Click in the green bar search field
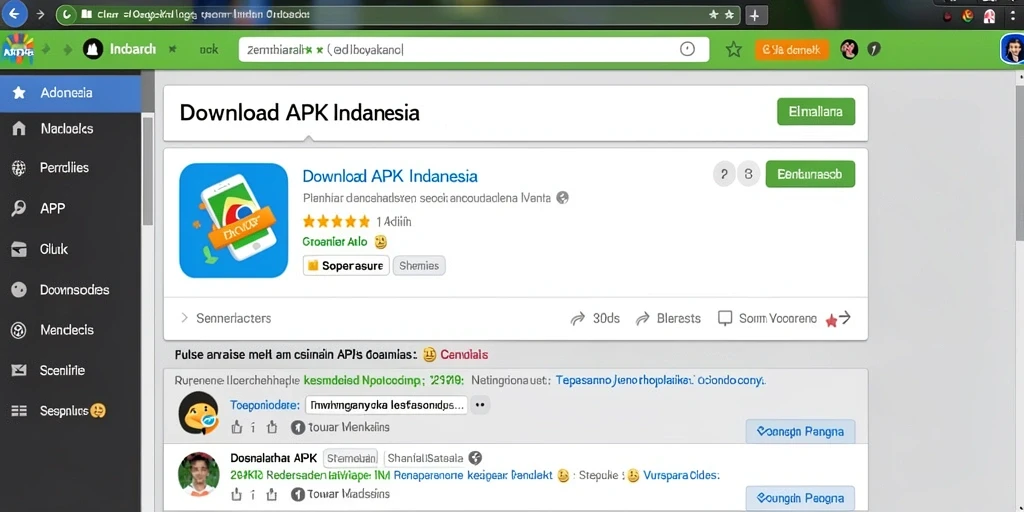The image size is (1024, 512). click(x=473, y=50)
